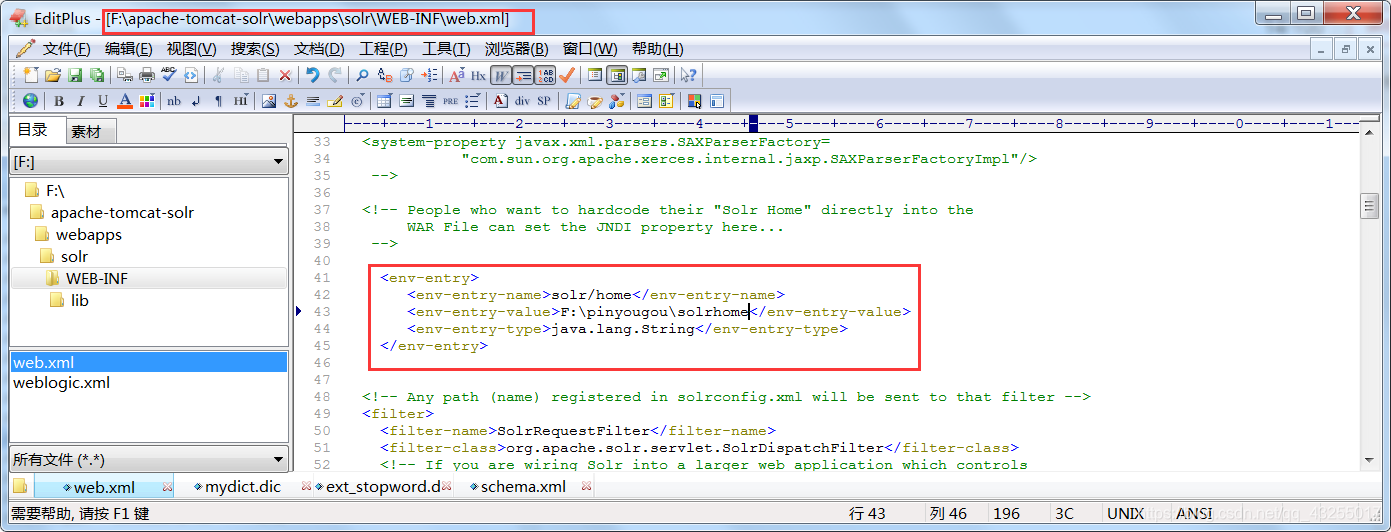
Task: Click the Save All icon
Action: 97,75
